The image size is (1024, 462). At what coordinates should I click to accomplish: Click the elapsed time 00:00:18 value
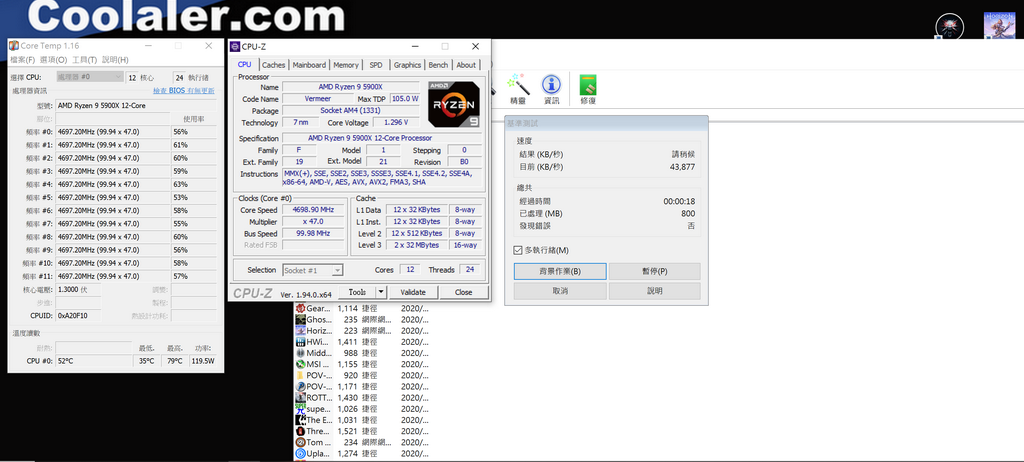[679, 201]
